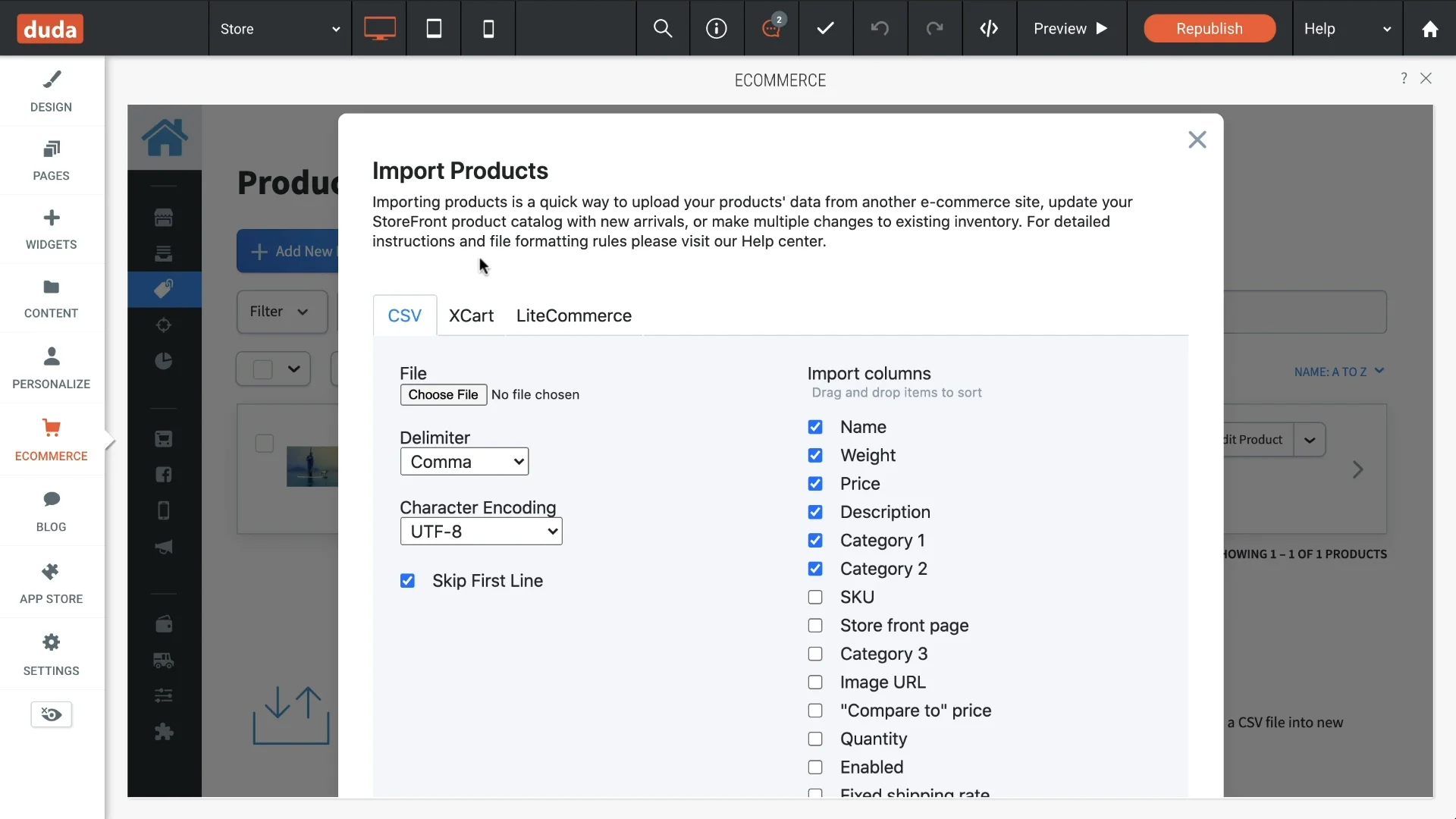Open the site info icon

click(717, 29)
